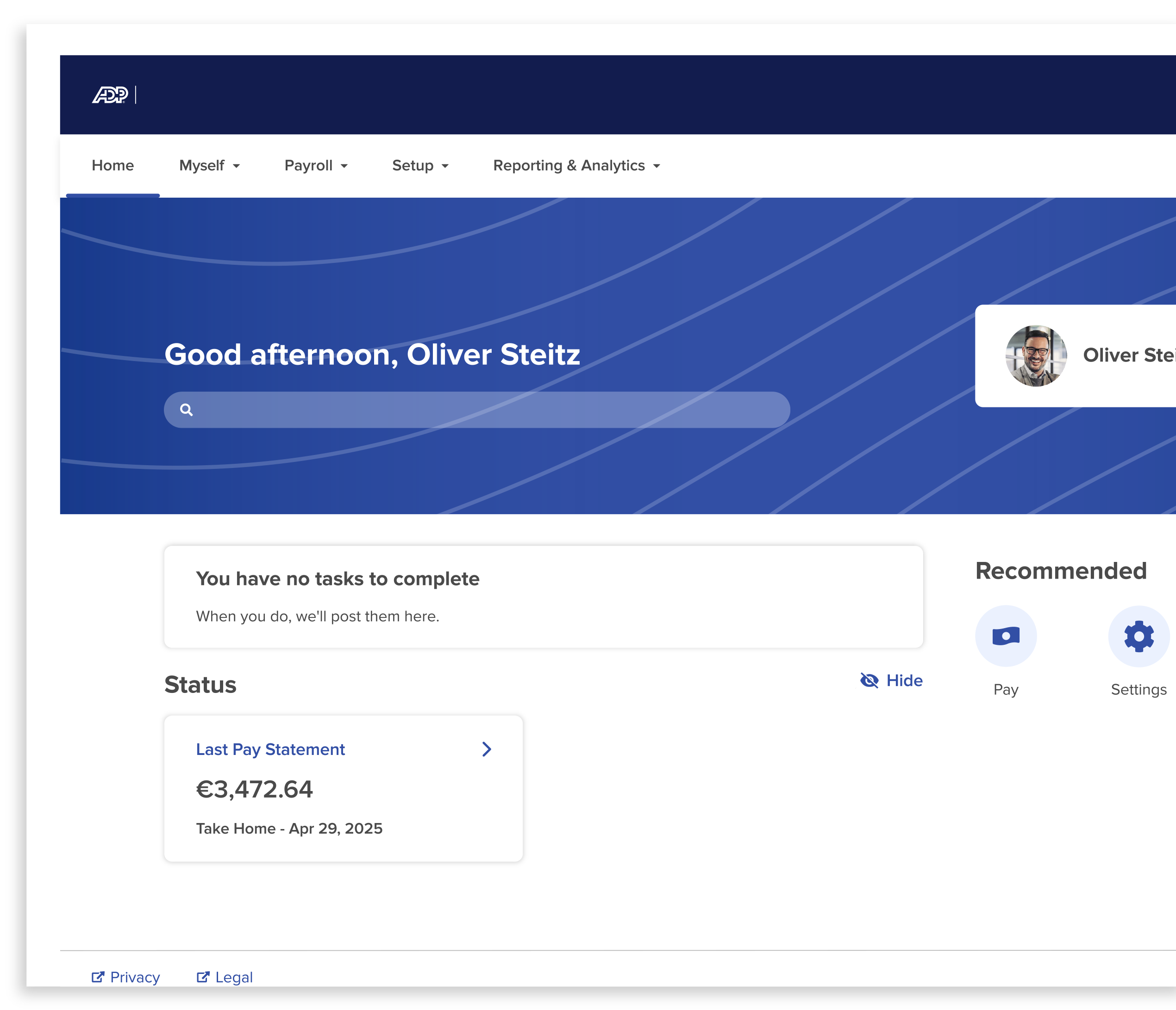Screen dimensions: 1176x1010
Task: Expand the Payroll dropdown menu
Action: (316, 166)
